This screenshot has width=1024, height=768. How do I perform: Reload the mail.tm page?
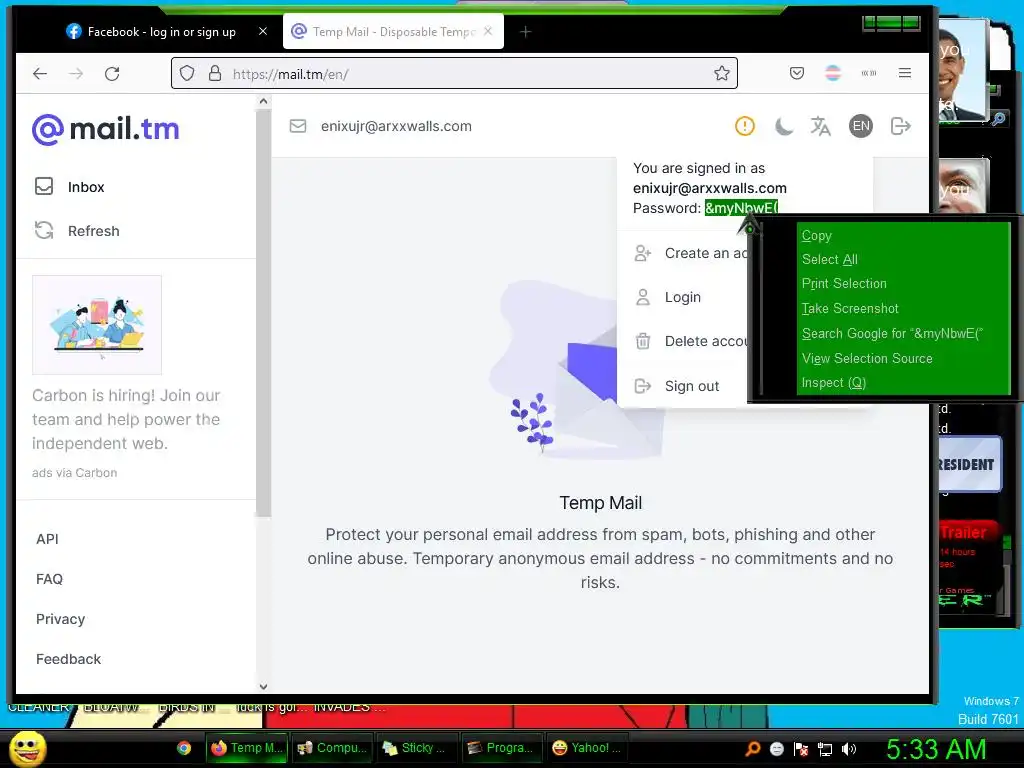click(112, 73)
